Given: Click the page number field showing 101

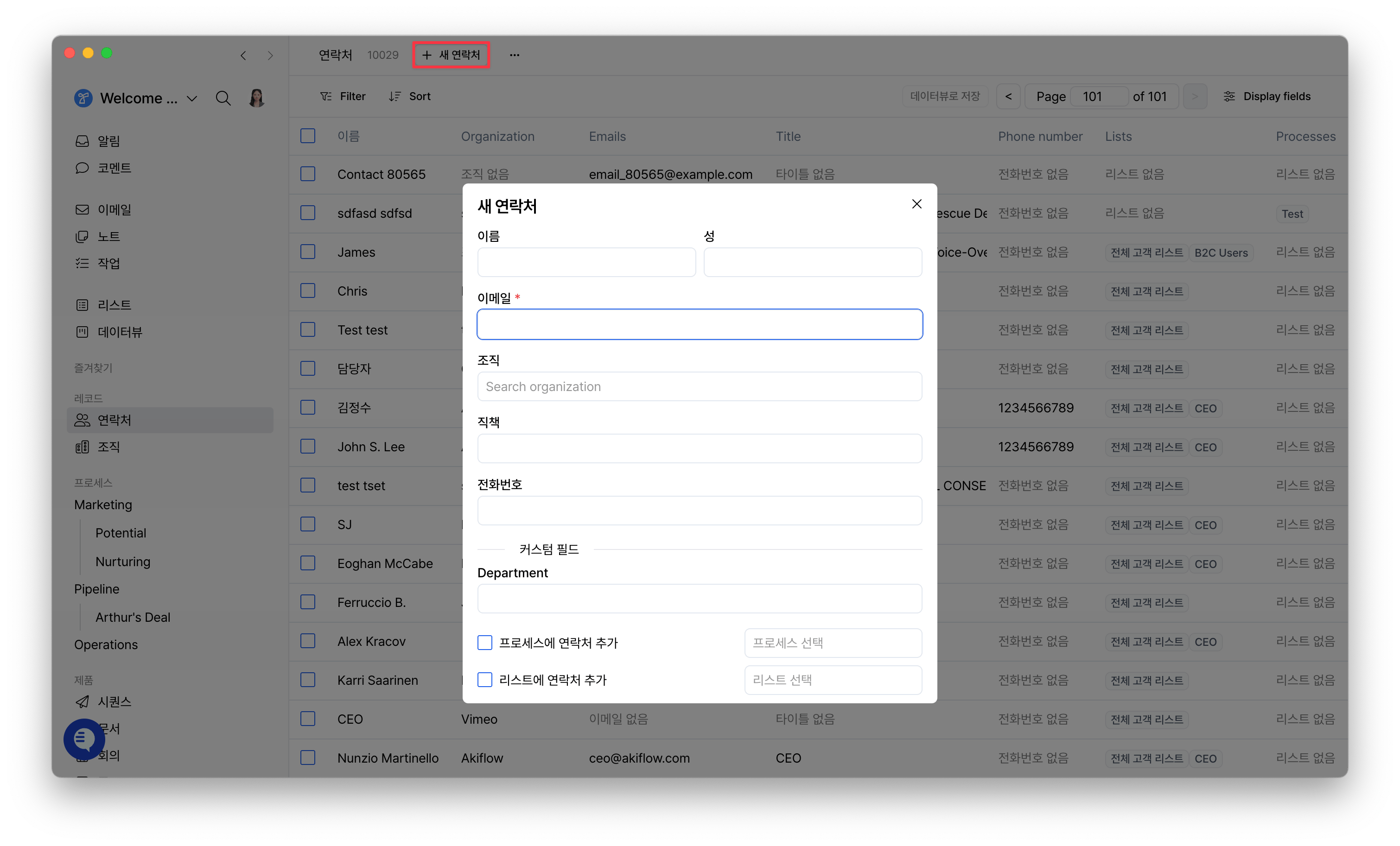Looking at the screenshot, I should coord(1099,96).
